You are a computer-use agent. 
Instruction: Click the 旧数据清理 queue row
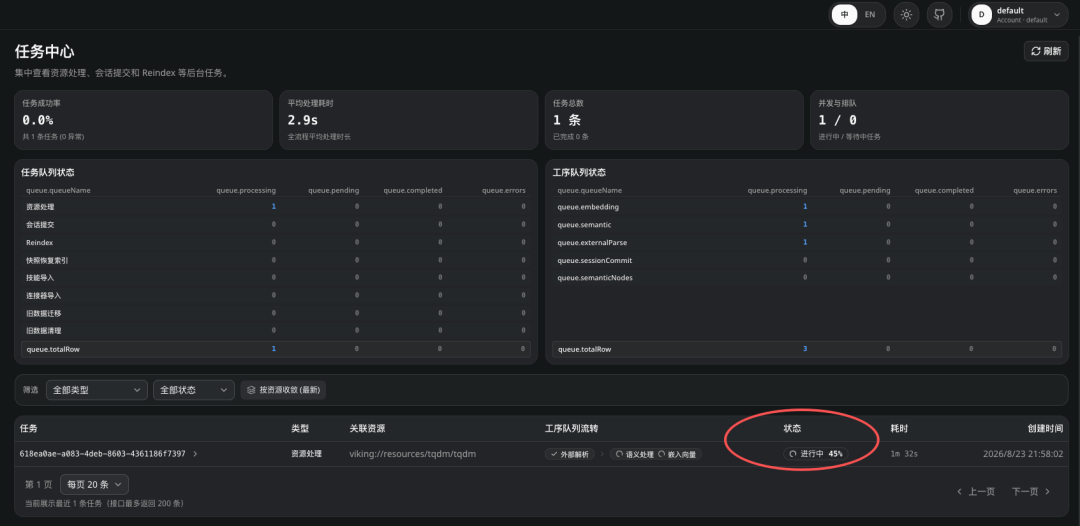click(x=276, y=330)
